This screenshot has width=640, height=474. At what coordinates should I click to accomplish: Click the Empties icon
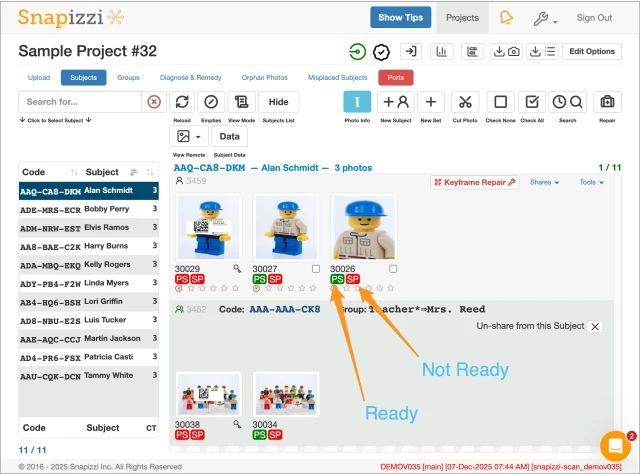pyautogui.click(x=211, y=102)
